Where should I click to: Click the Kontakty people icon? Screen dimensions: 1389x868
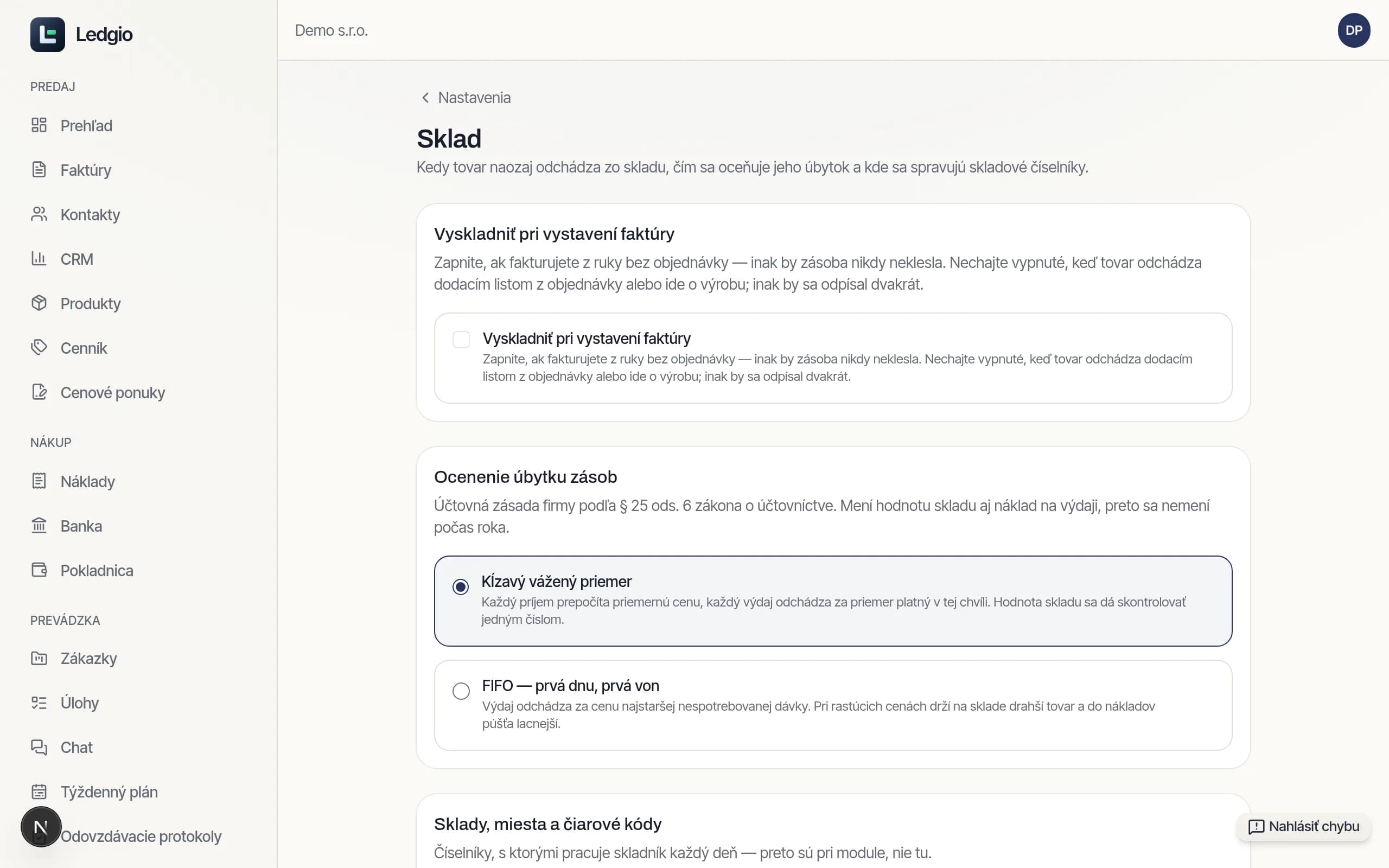point(39,214)
